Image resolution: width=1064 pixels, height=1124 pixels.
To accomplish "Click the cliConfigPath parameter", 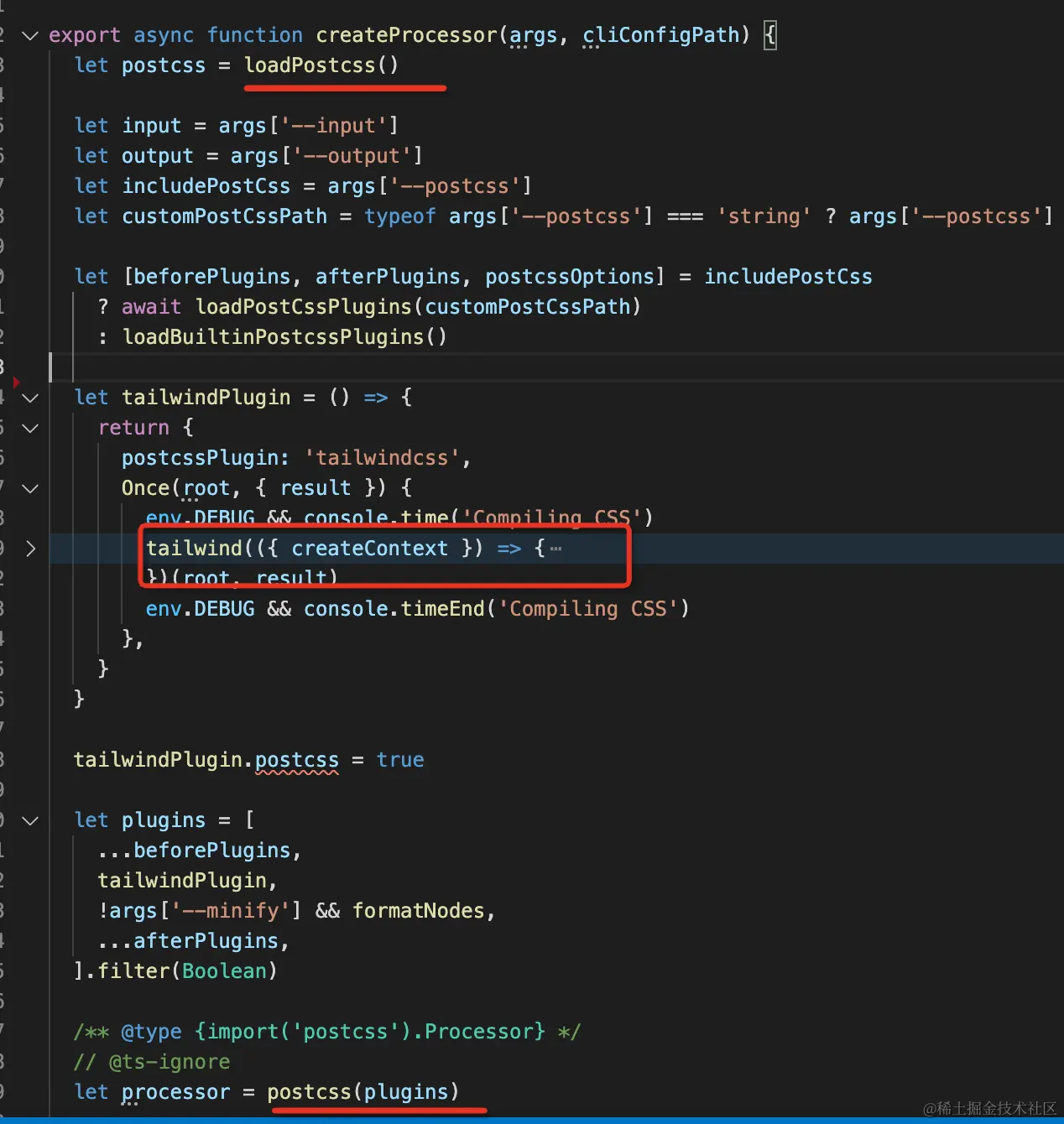I will point(661,35).
